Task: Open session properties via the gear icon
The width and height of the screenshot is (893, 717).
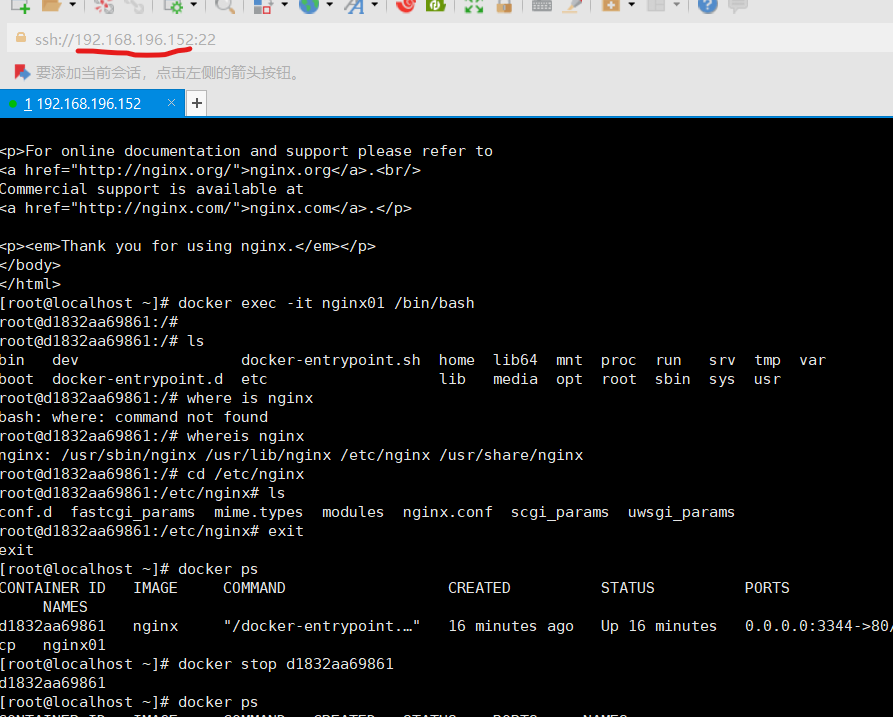Action: pos(174,6)
